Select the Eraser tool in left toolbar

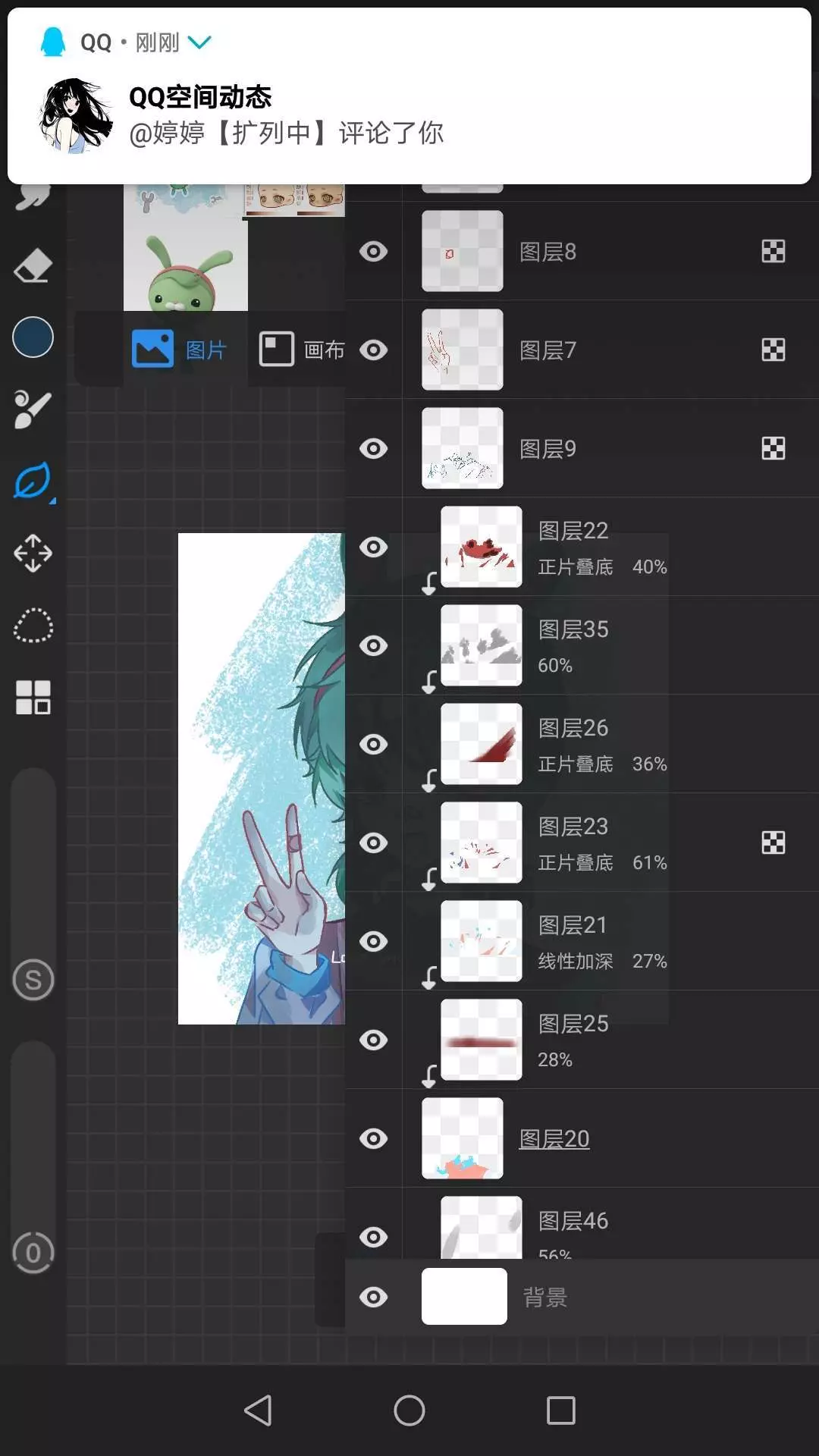33,266
